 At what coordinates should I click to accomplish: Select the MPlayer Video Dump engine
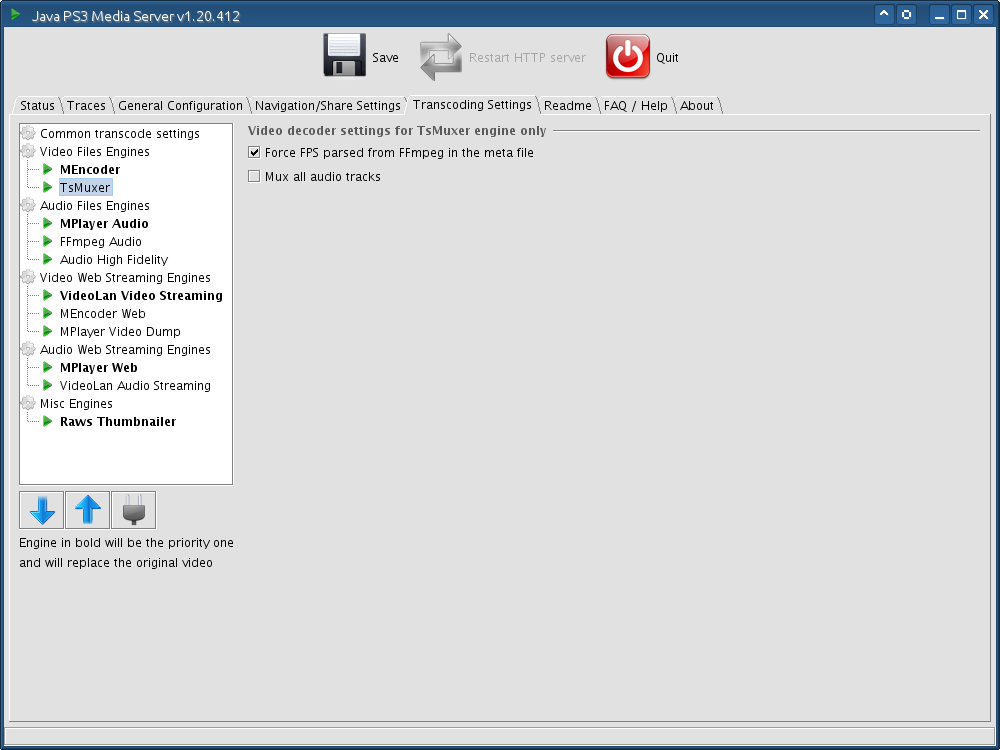point(121,332)
